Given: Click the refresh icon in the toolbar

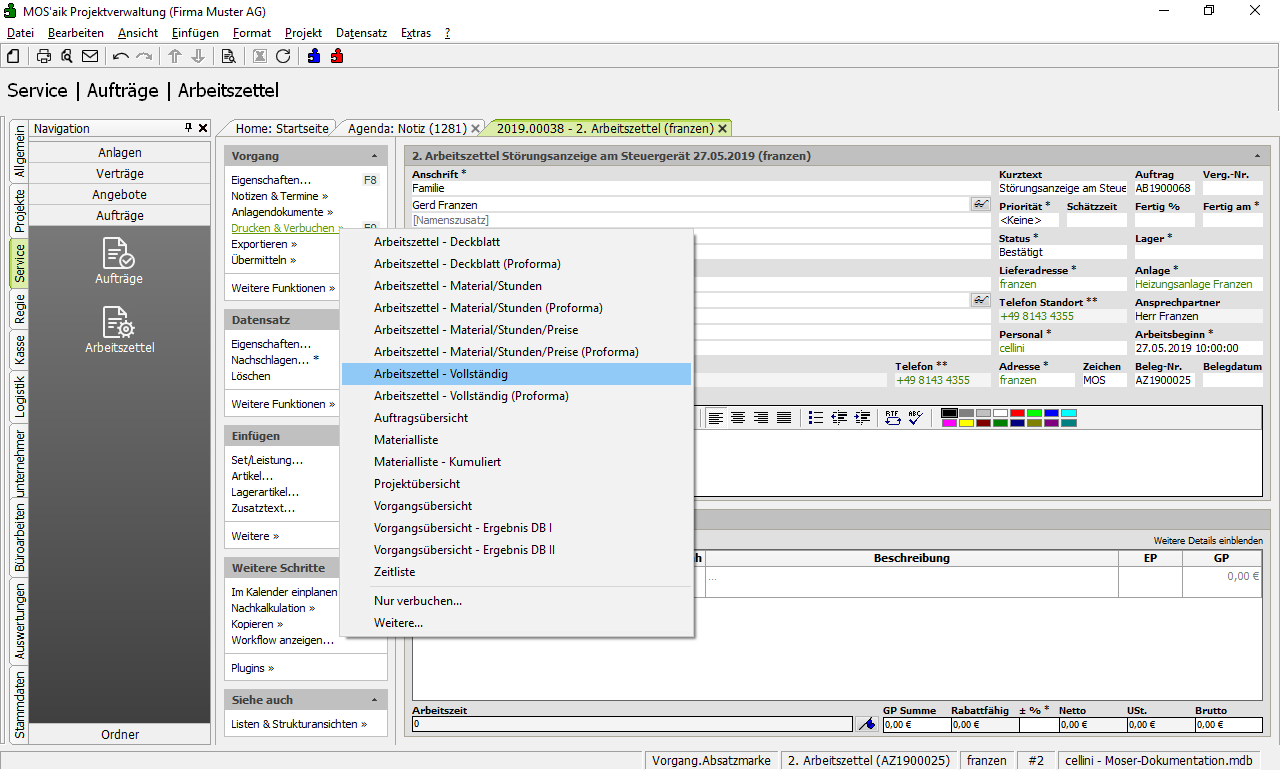Looking at the screenshot, I should (283, 56).
